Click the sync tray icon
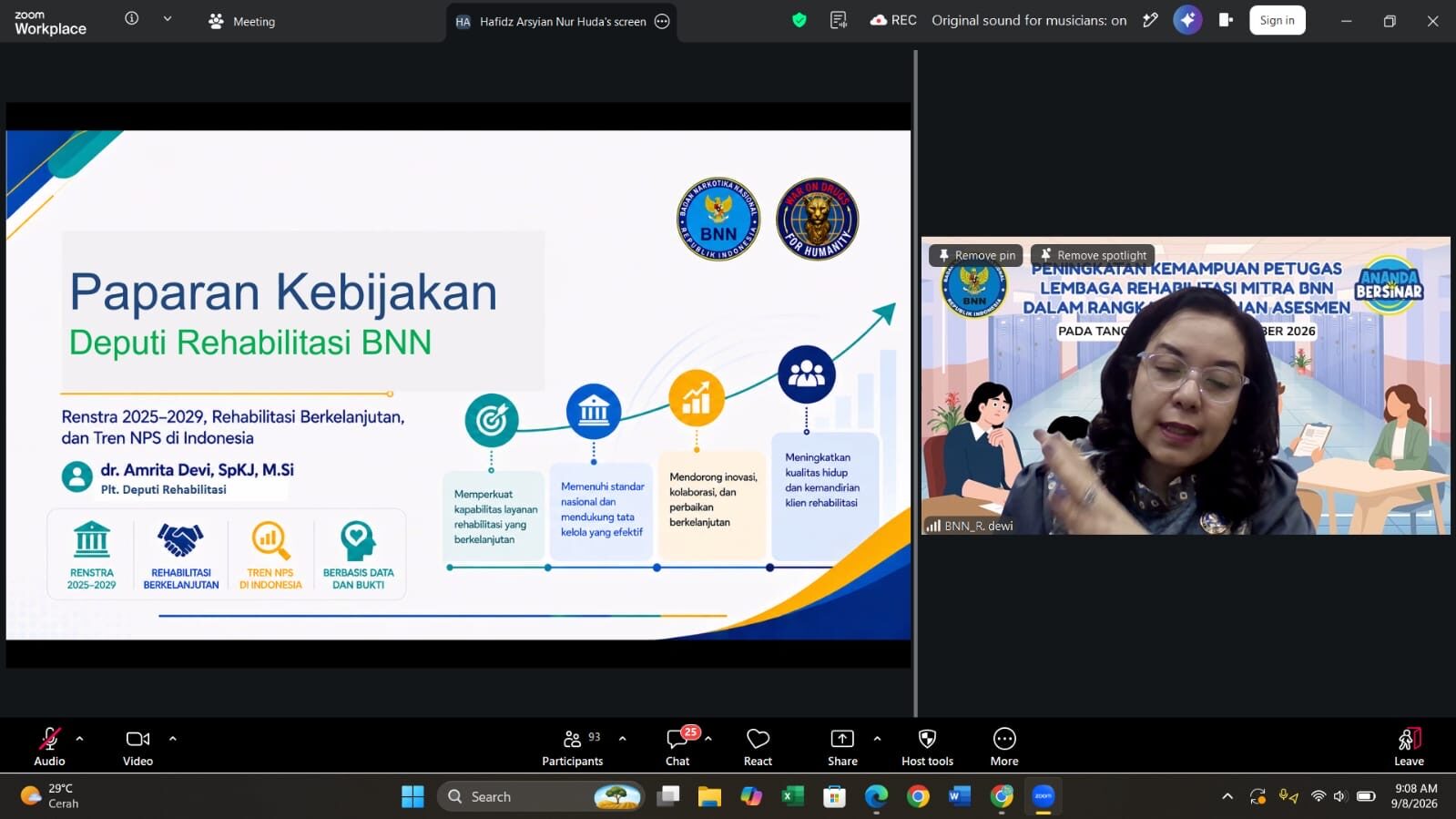 (1257, 796)
